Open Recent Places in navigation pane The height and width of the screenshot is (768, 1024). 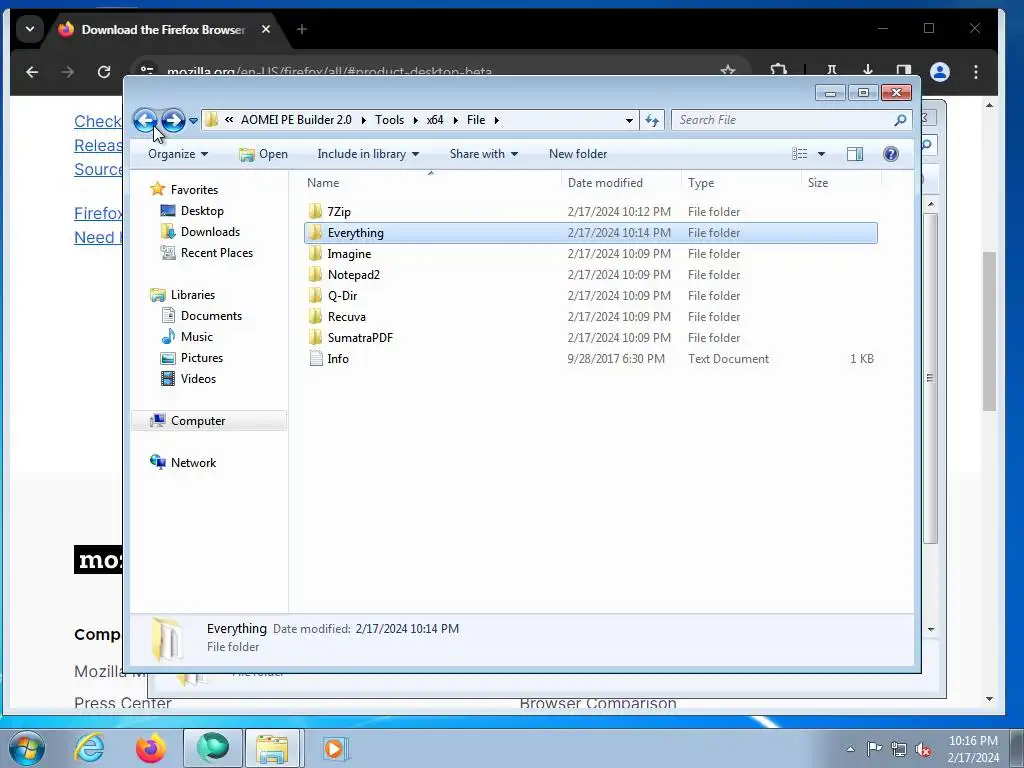click(216, 253)
